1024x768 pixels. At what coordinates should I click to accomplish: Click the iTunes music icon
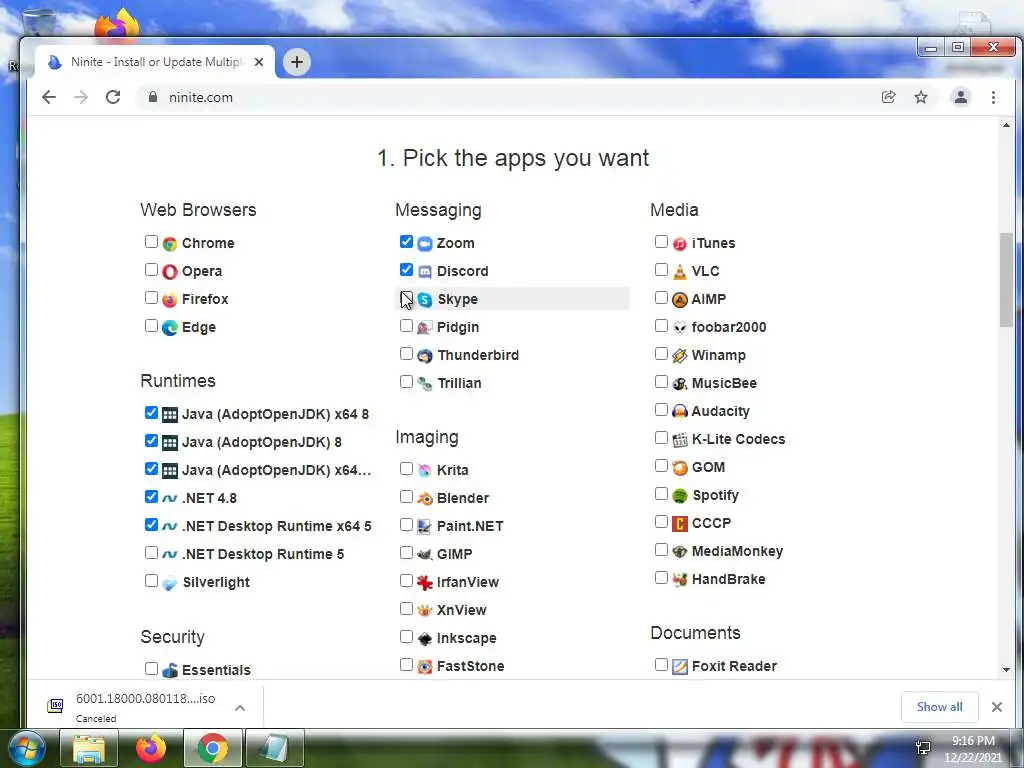tap(680, 244)
